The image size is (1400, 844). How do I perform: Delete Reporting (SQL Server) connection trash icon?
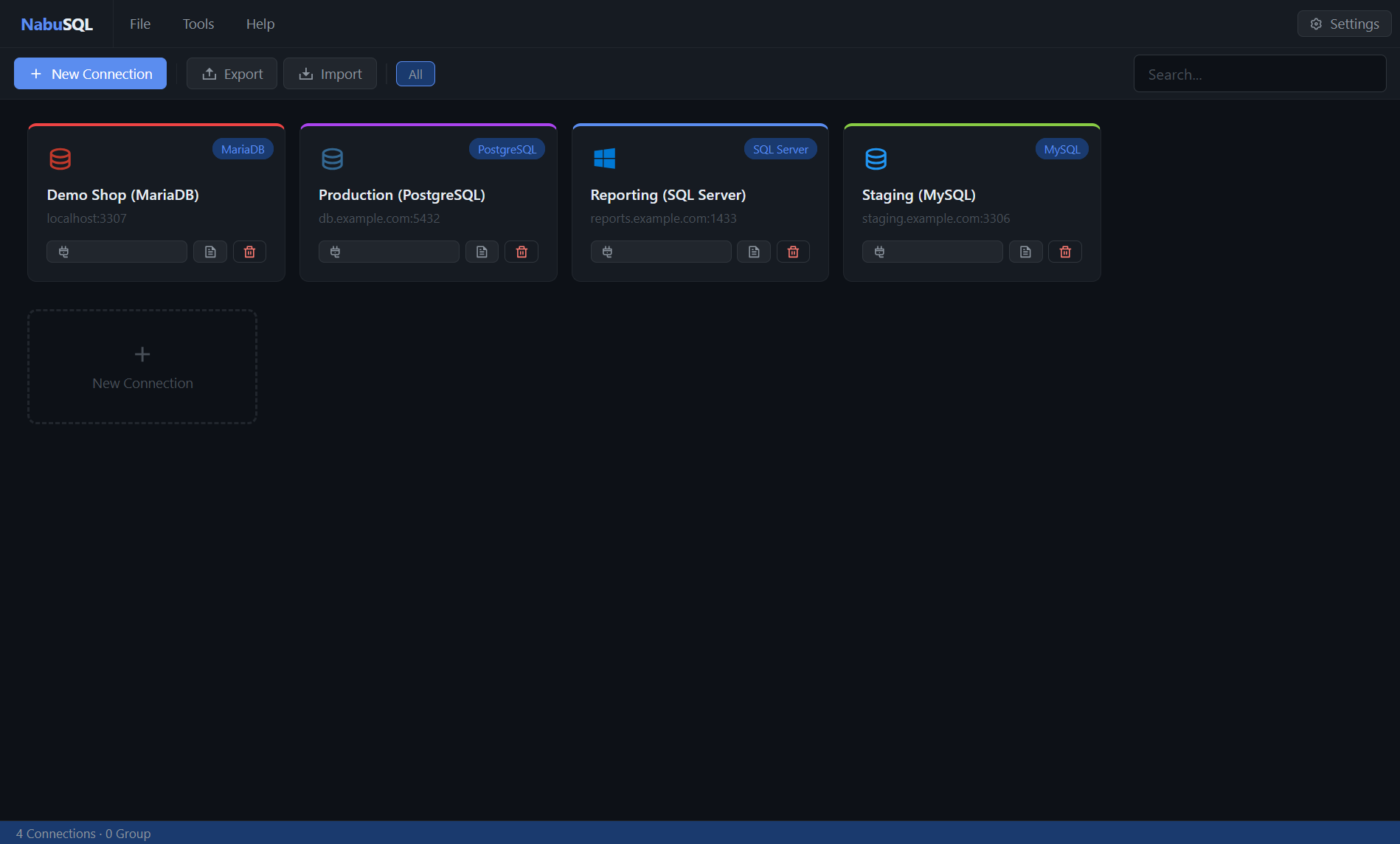[x=793, y=252]
